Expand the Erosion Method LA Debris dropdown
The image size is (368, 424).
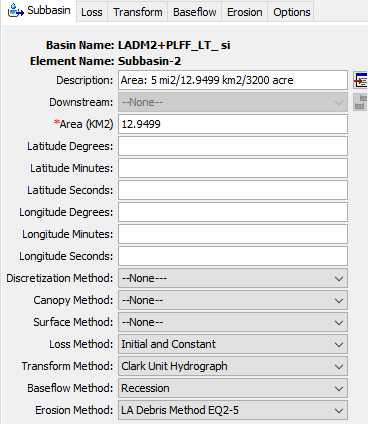pos(233,410)
